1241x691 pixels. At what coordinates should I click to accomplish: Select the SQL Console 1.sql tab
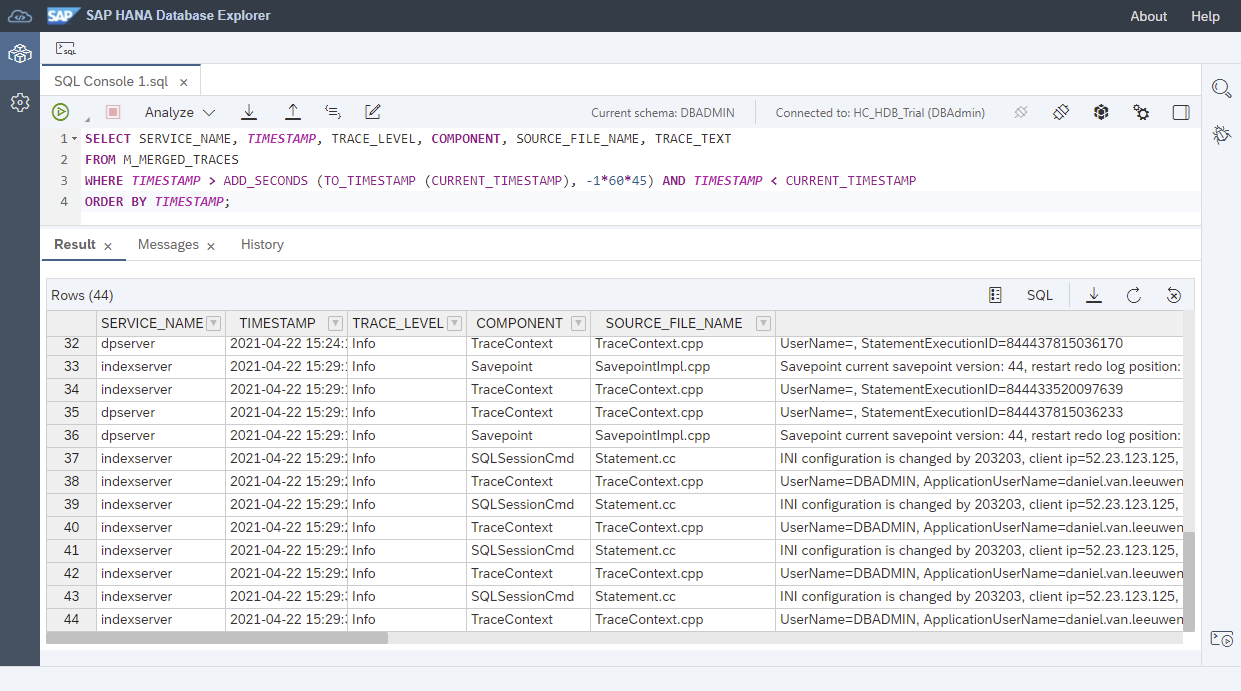pyautogui.click(x=111, y=81)
